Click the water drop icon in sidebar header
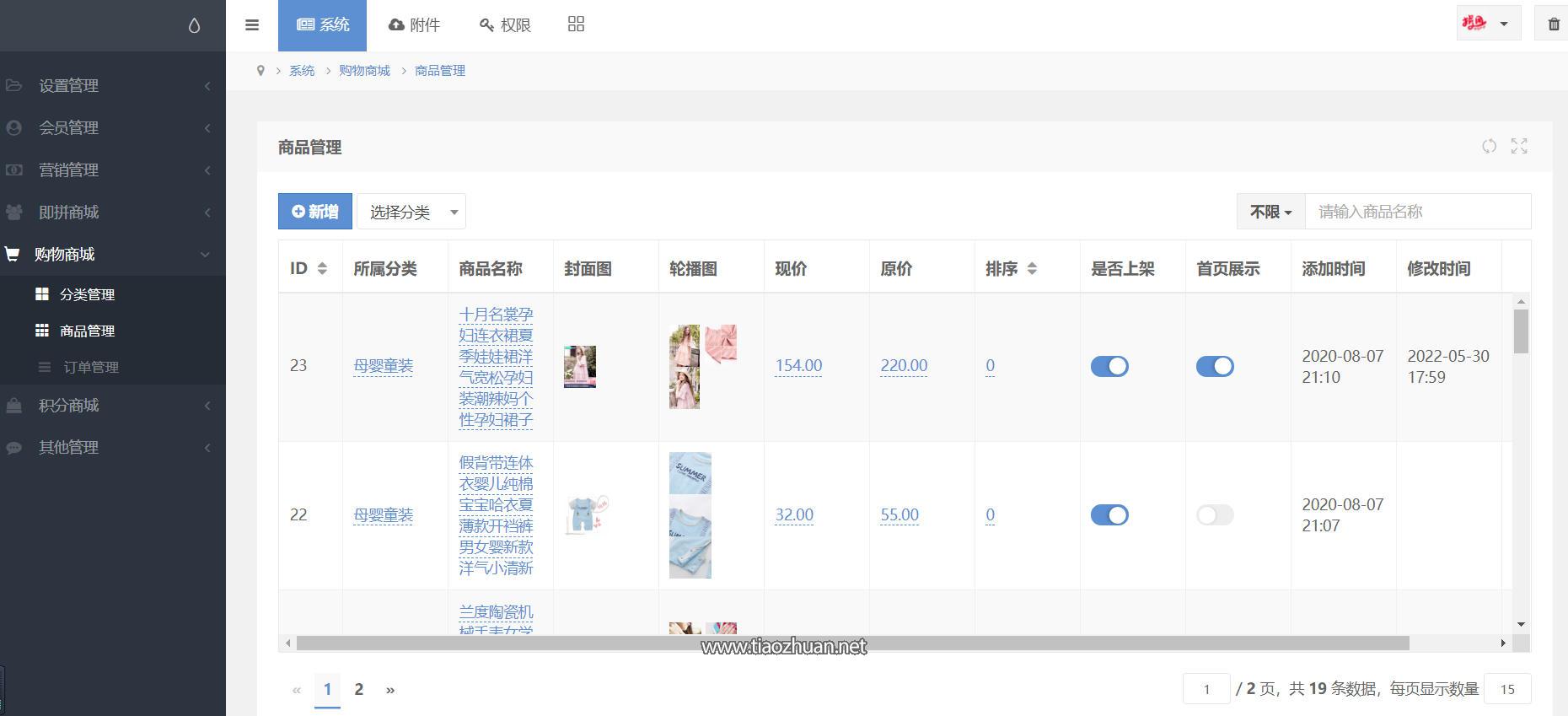This screenshot has height=716, width=1568. point(195,26)
